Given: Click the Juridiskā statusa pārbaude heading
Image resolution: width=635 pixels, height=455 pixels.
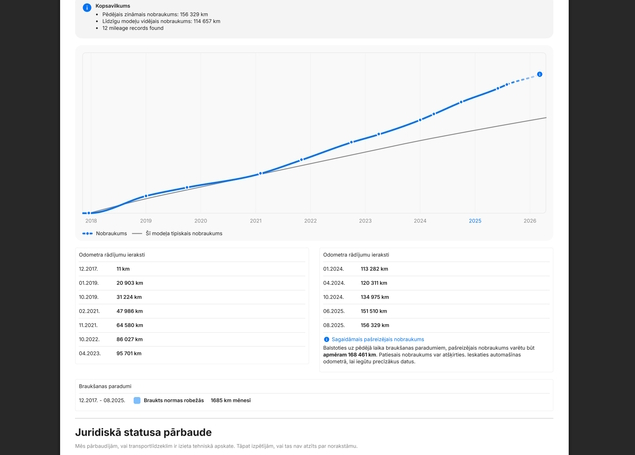Looking at the screenshot, I should coord(143,432).
